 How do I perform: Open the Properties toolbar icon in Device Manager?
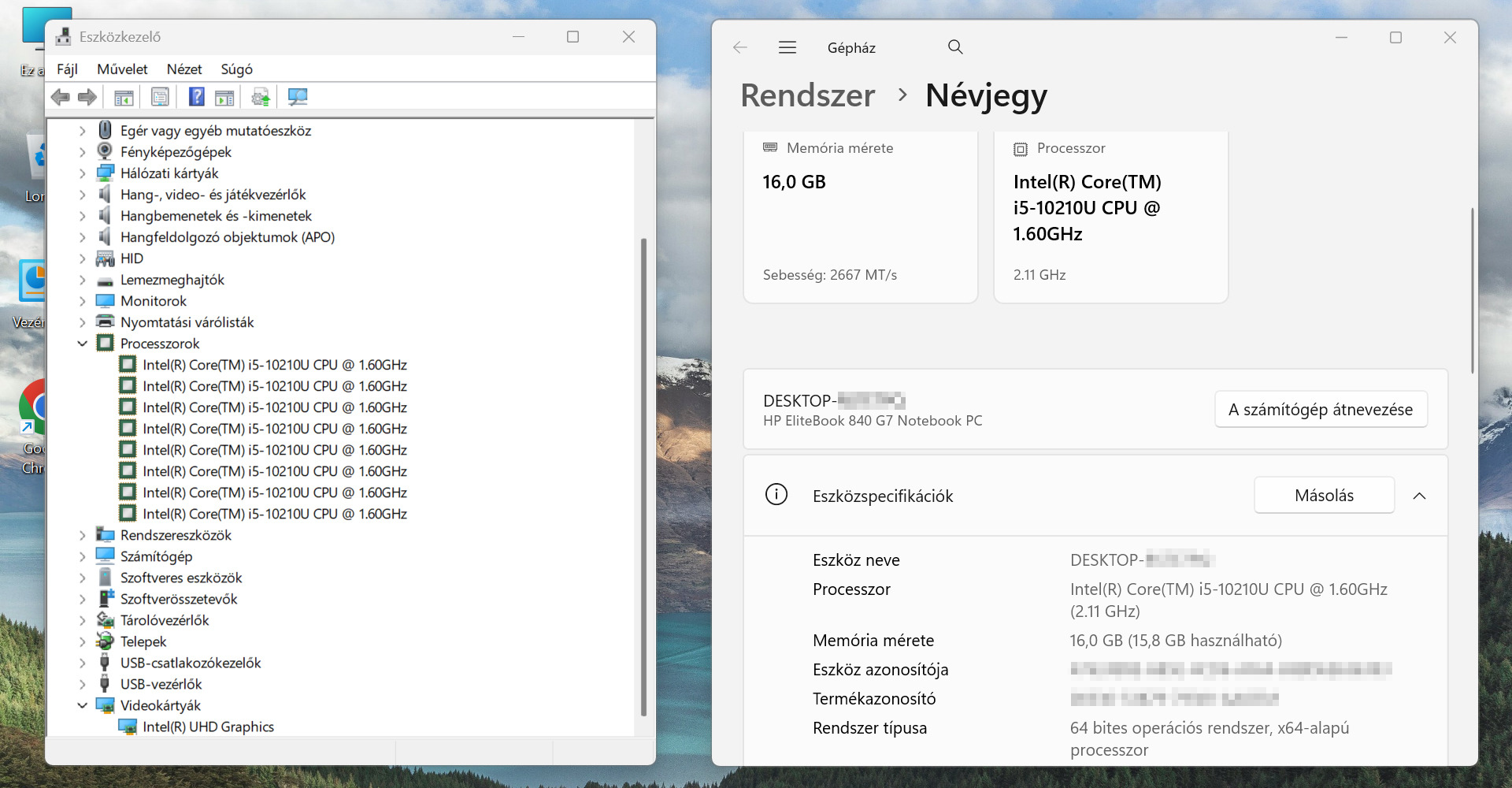pyautogui.click(x=160, y=97)
